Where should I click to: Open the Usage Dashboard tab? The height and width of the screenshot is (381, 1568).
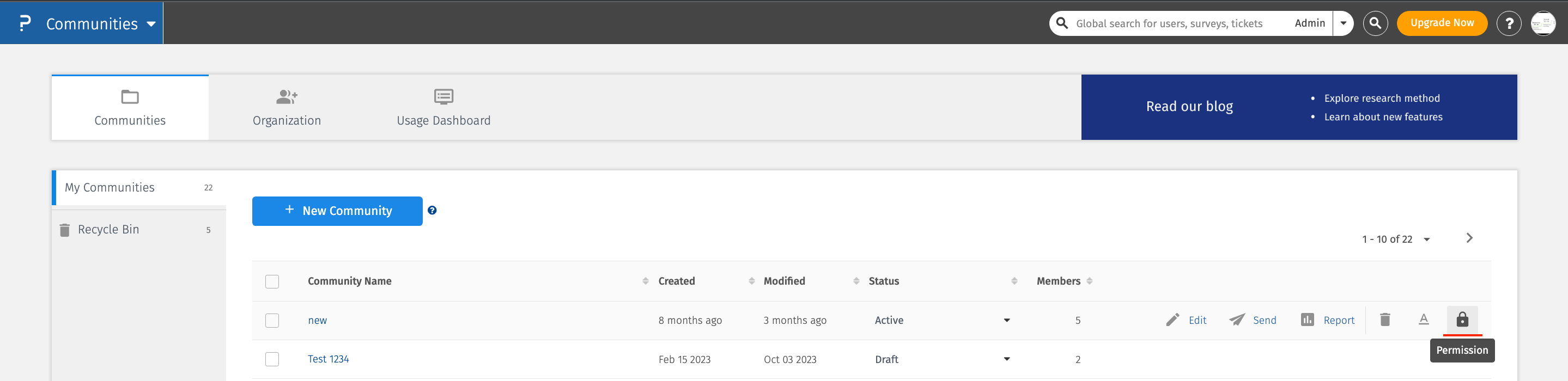(x=443, y=108)
